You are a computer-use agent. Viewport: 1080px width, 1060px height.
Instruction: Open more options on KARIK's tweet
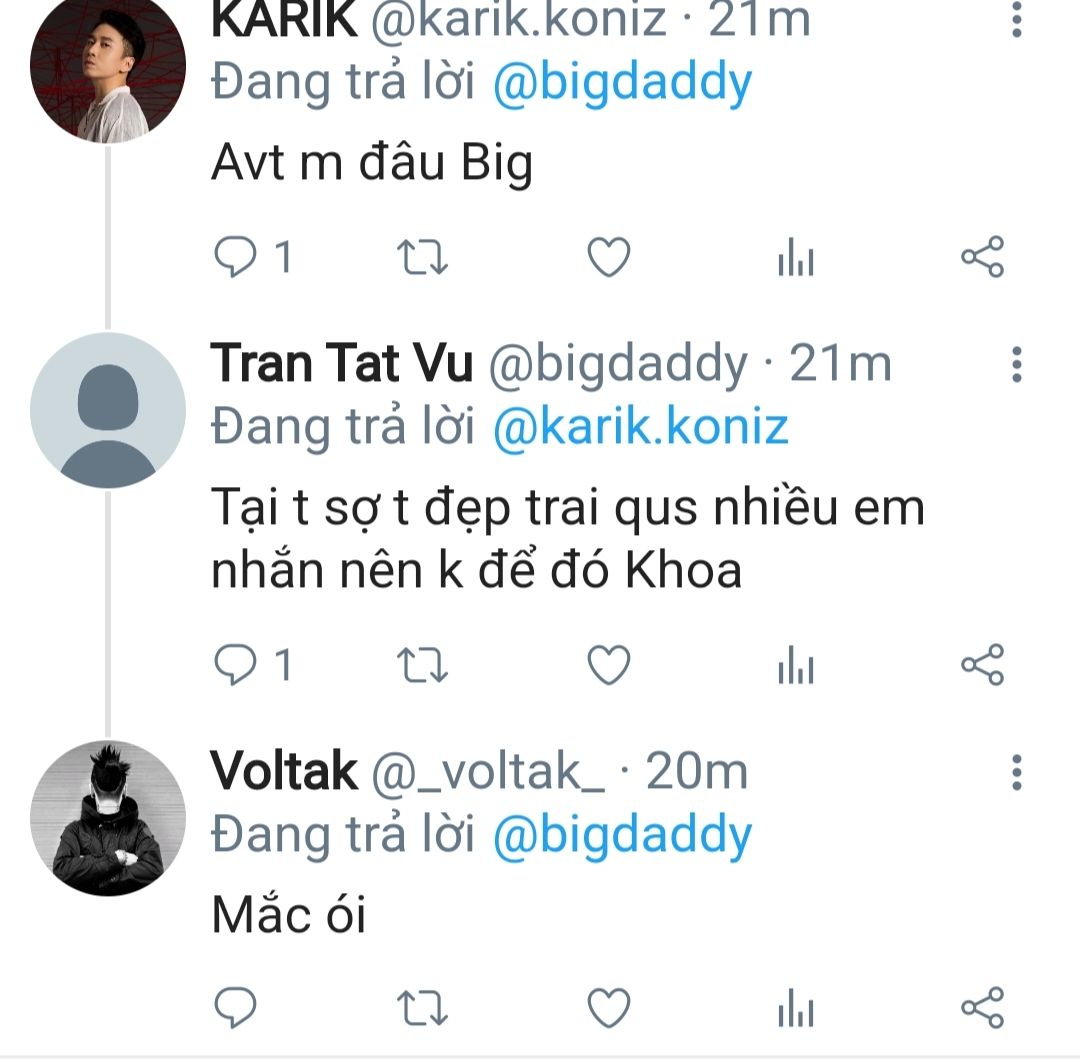(x=1017, y=20)
